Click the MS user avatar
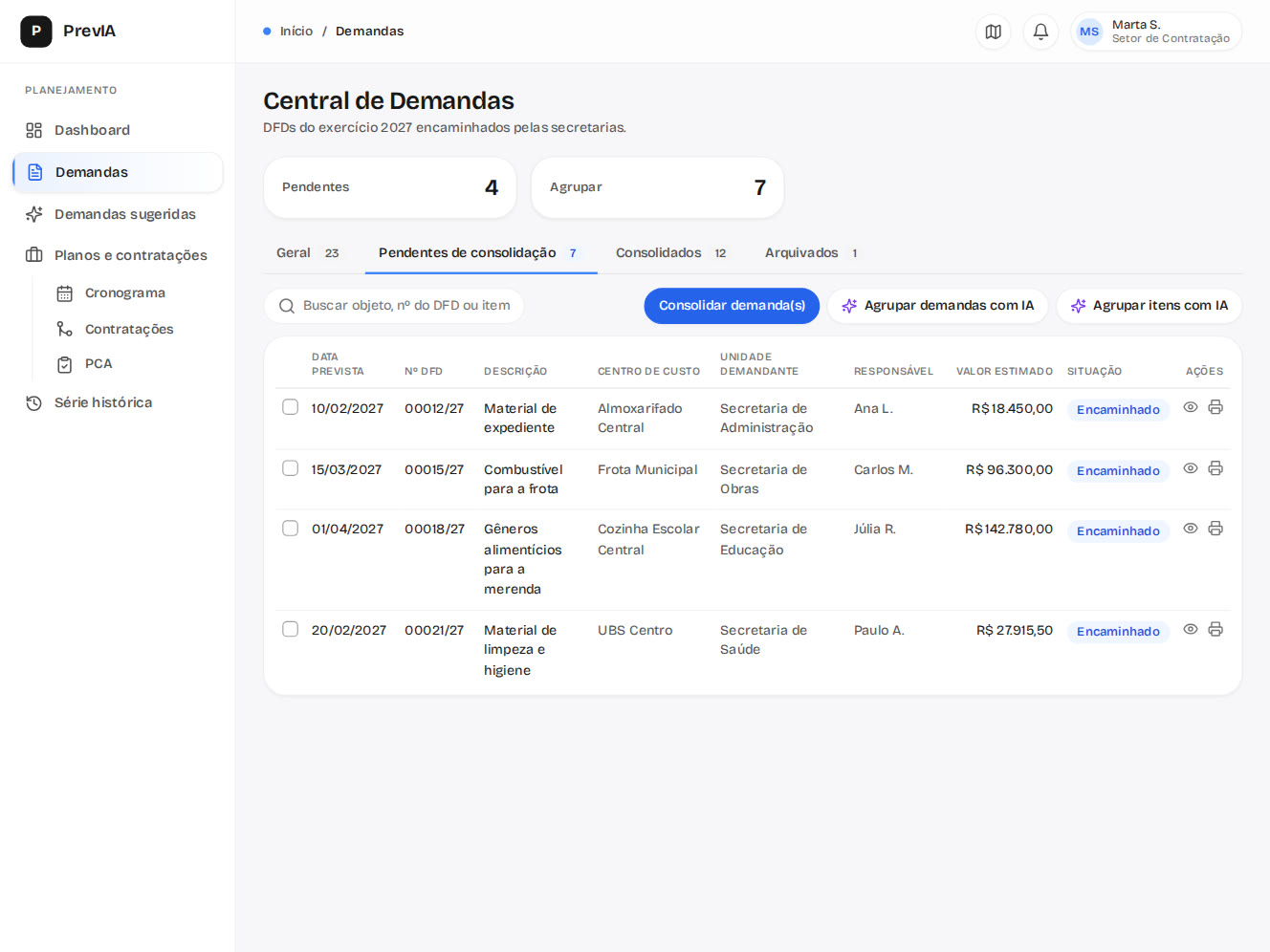This screenshot has height=952, width=1270. point(1089,32)
